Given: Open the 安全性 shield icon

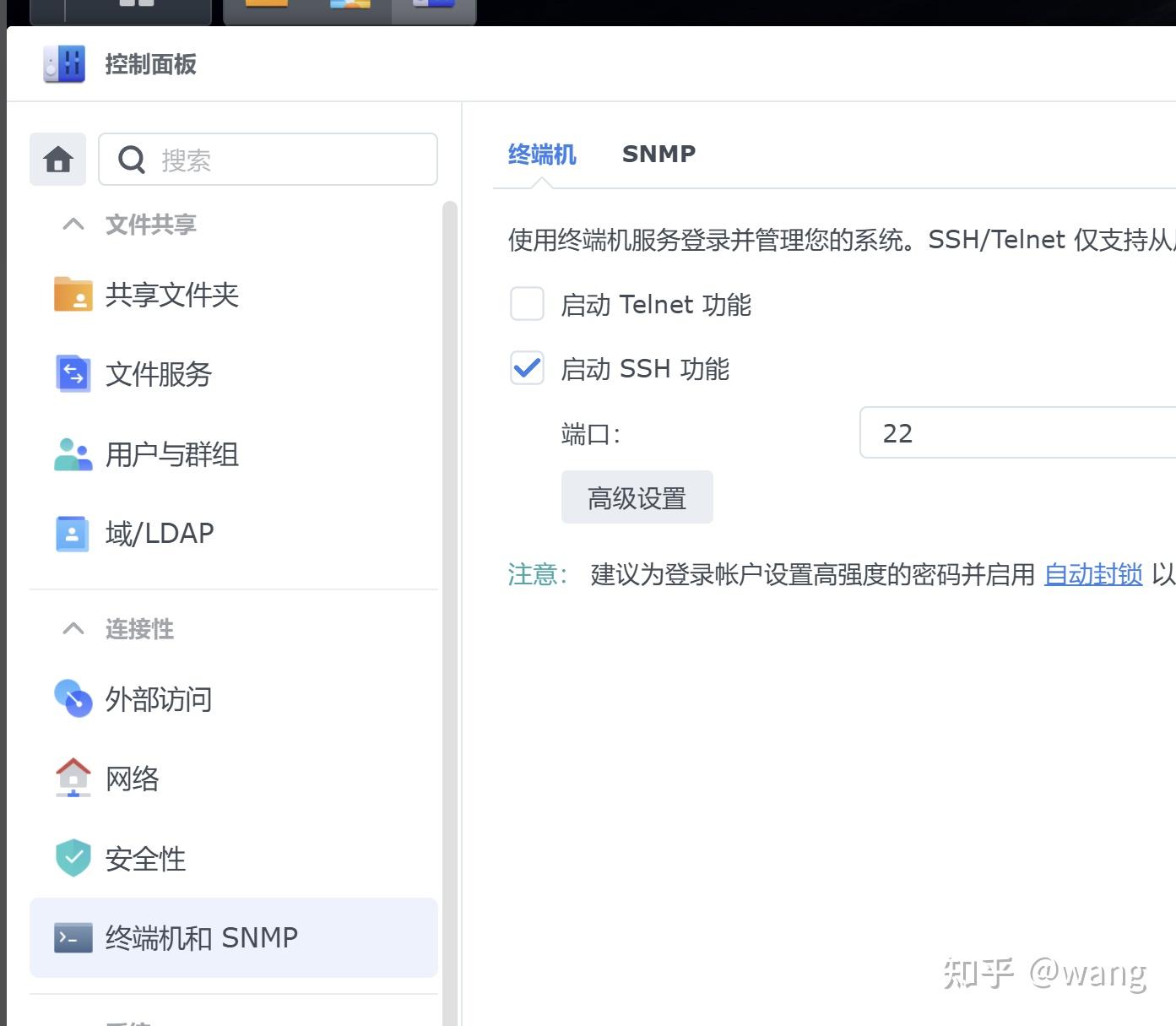Looking at the screenshot, I should point(72,857).
